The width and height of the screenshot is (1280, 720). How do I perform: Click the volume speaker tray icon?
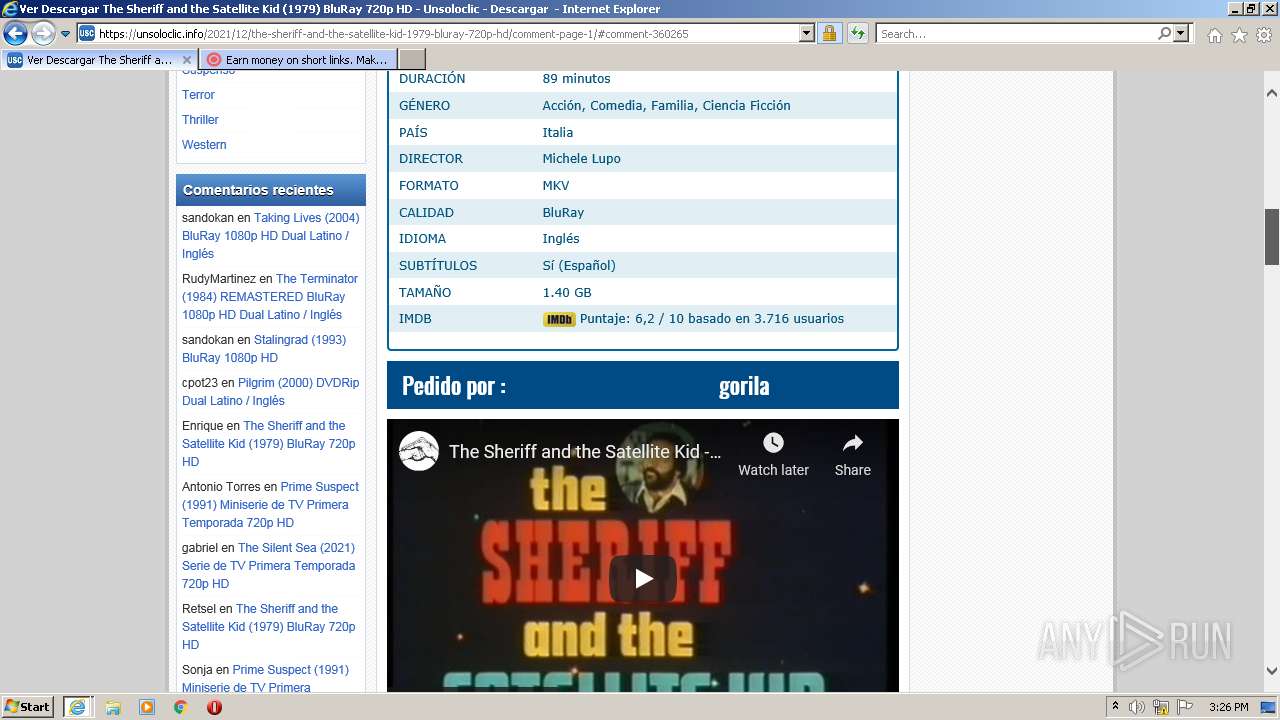pos(1137,707)
